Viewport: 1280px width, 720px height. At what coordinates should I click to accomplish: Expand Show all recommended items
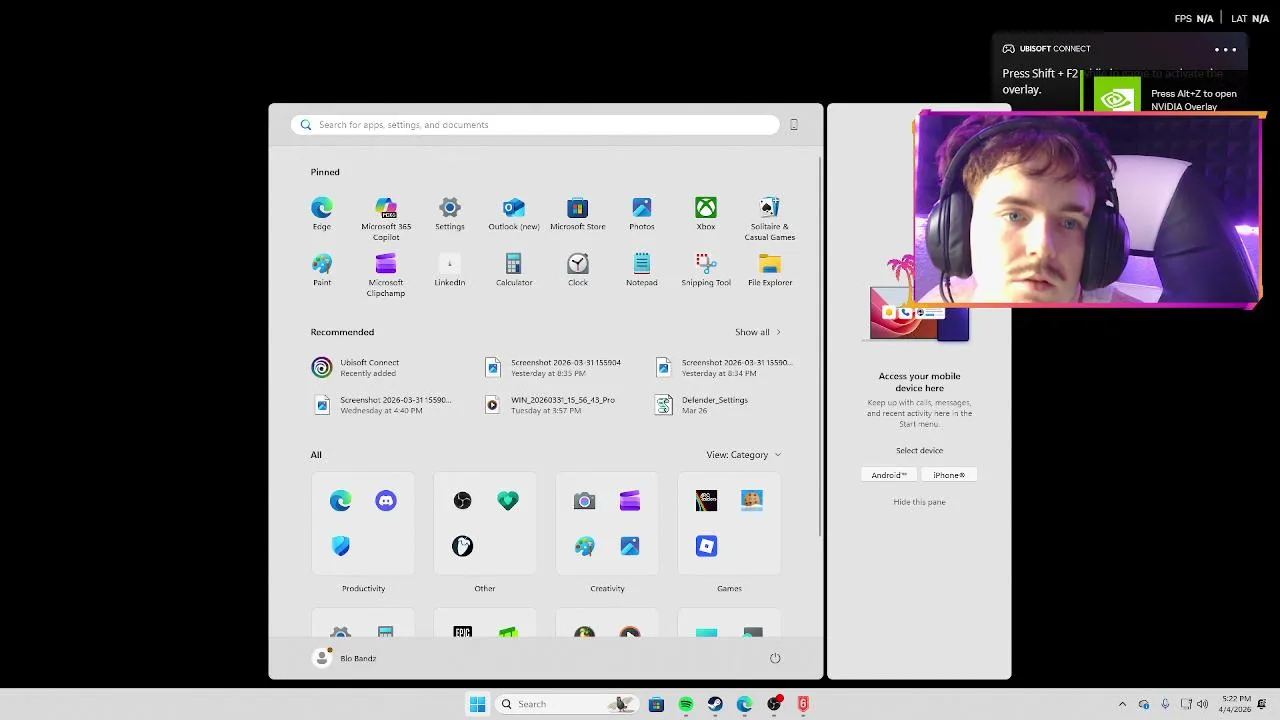point(758,332)
